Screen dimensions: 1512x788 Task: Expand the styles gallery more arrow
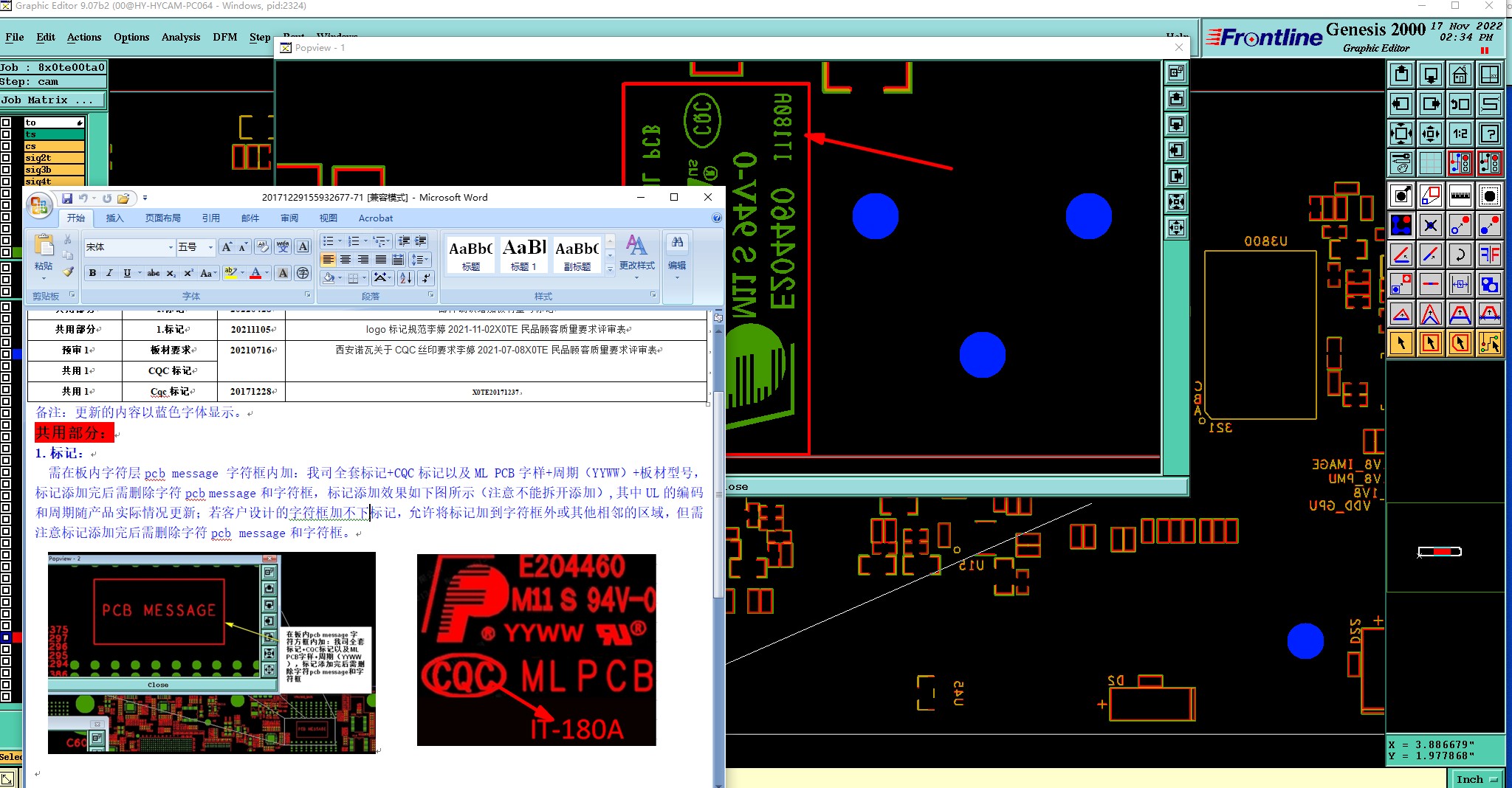610,270
